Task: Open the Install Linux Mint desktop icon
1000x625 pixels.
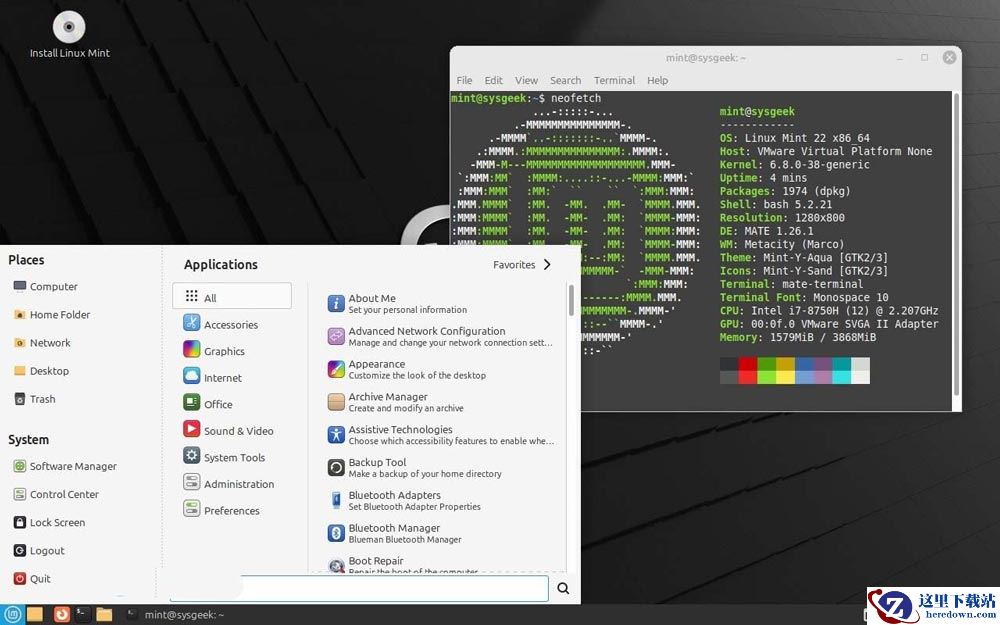Action: (69, 35)
